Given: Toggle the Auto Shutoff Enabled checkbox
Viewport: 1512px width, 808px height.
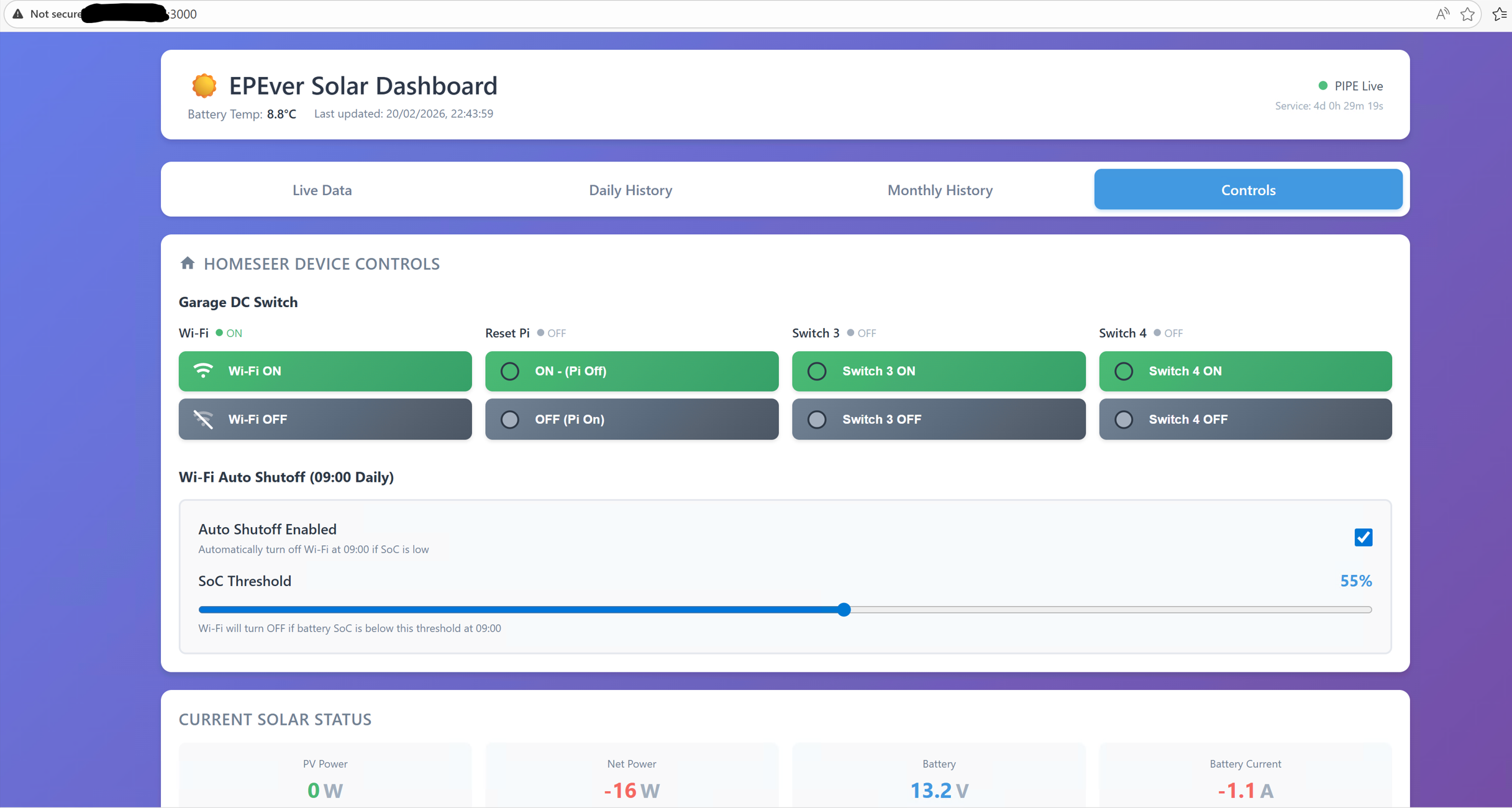Looking at the screenshot, I should pyautogui.click(x=1363, y=537).
